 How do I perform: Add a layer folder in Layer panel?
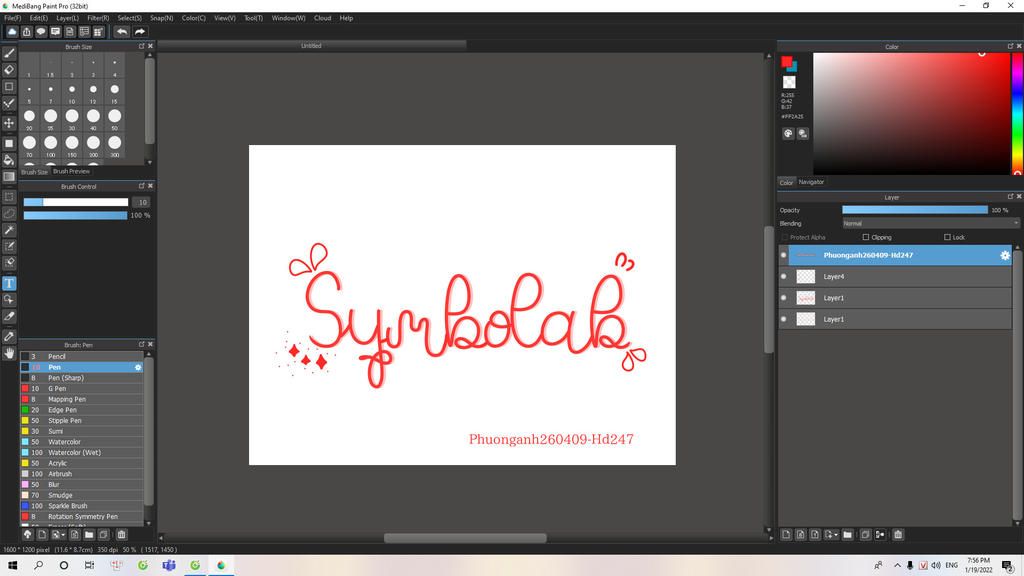tap(848, 535)
